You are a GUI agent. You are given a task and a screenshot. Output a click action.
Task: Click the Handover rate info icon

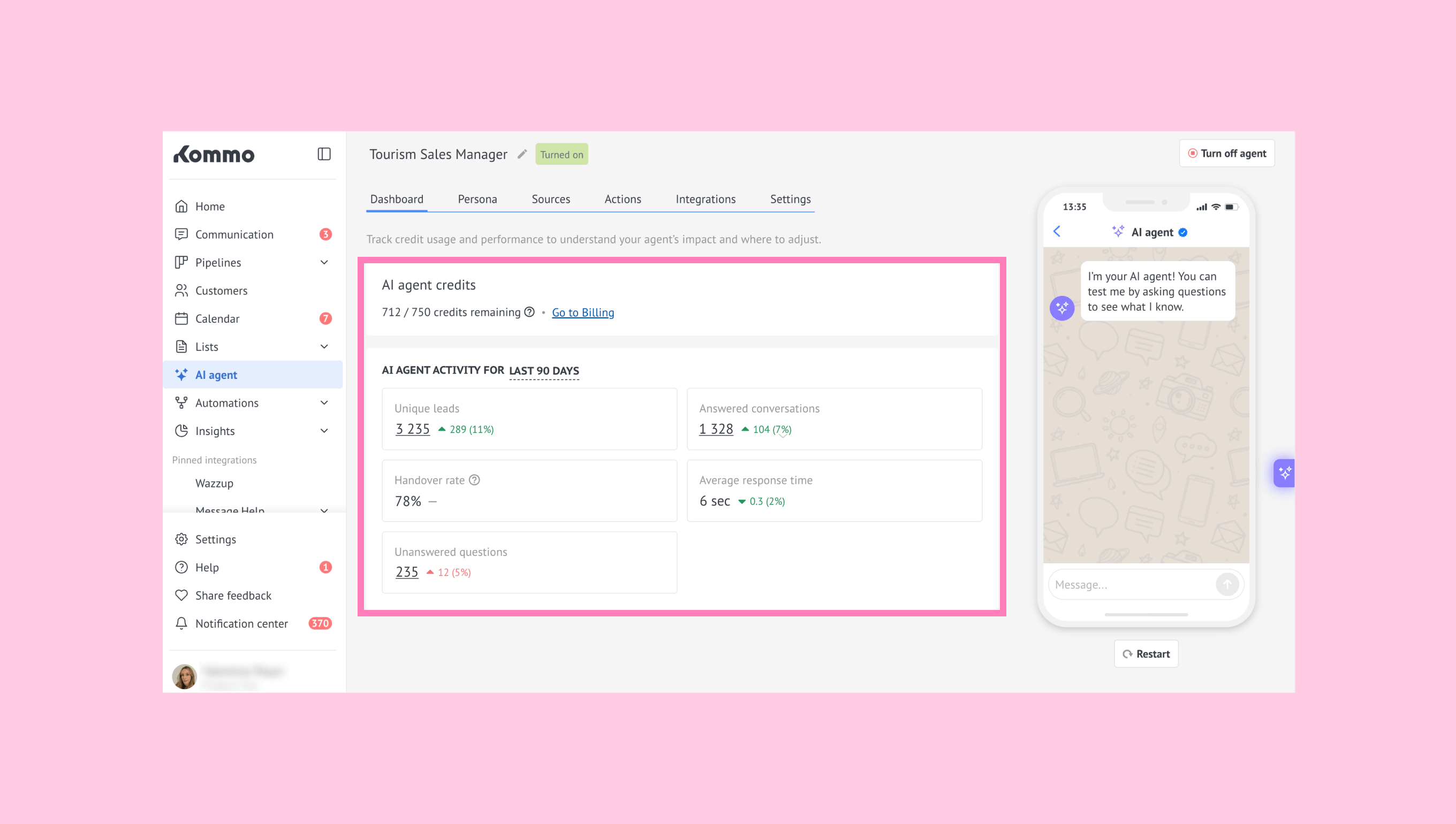click(x=474, y=480)
